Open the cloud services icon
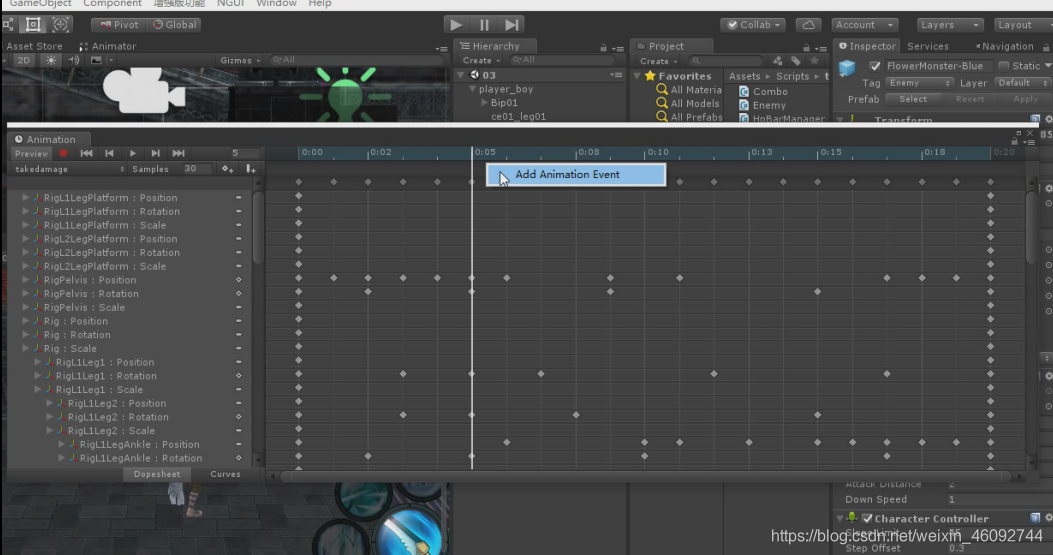This screenshot has width=1053, height=555. 809,25
